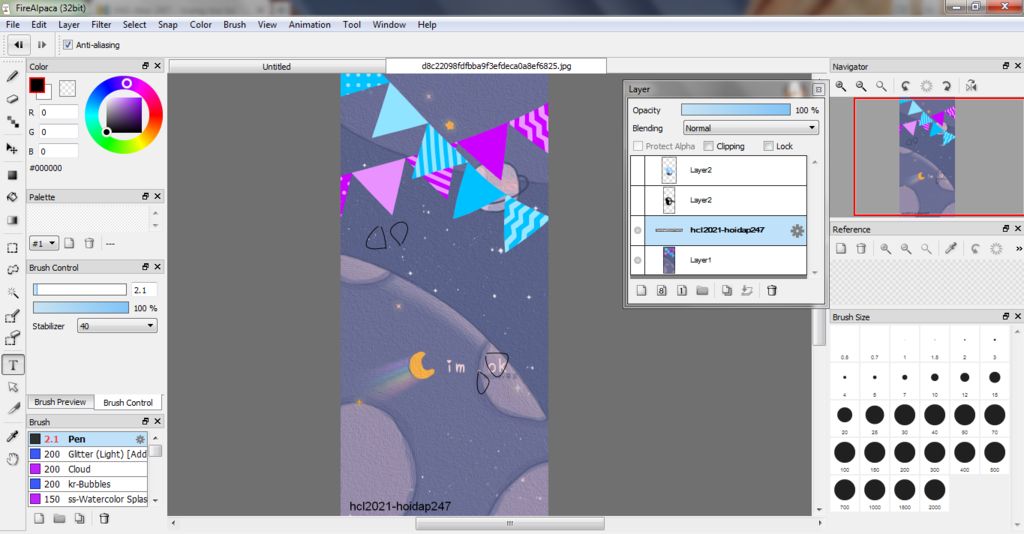Expand Reference panel overflow chevron
The image size is (1024, 534).
point(1018,249)
